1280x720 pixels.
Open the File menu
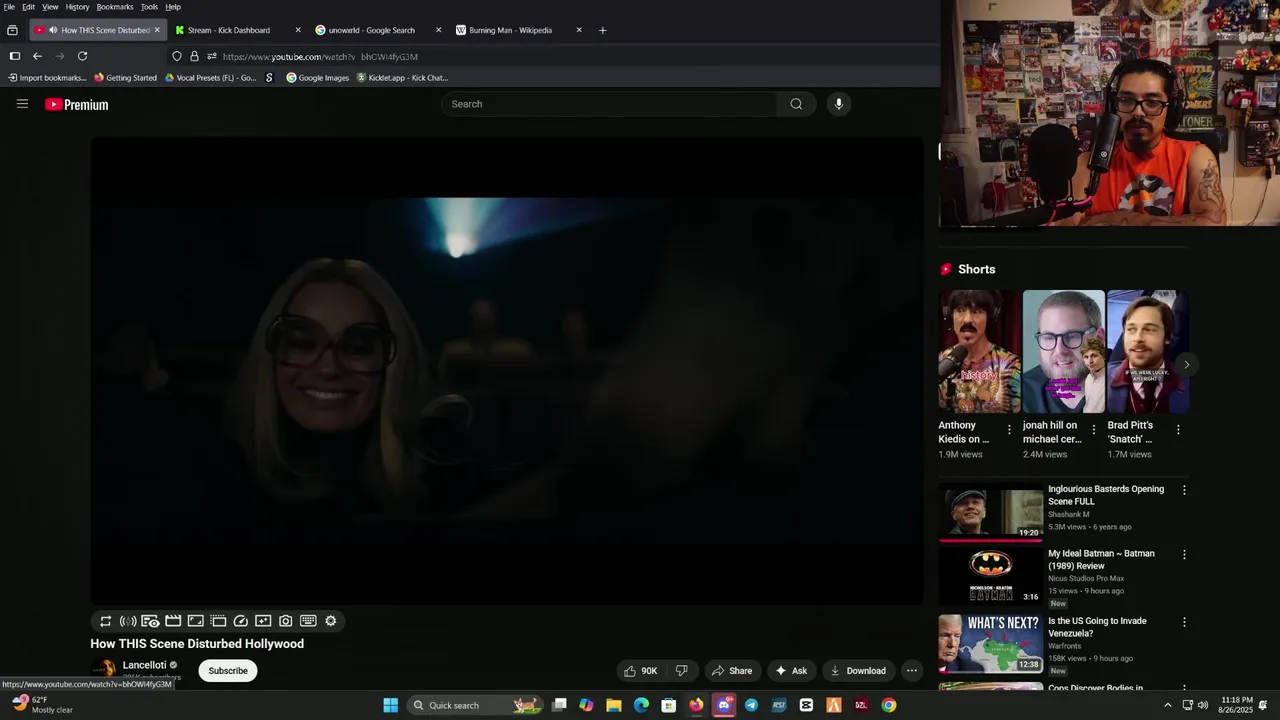click(x=9, y=7)
